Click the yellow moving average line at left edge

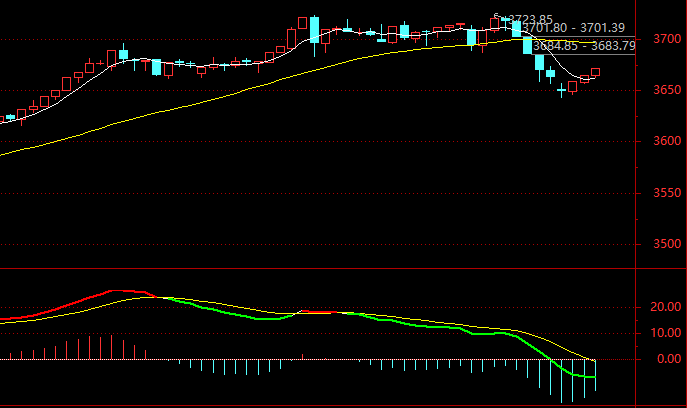[4, 153]
